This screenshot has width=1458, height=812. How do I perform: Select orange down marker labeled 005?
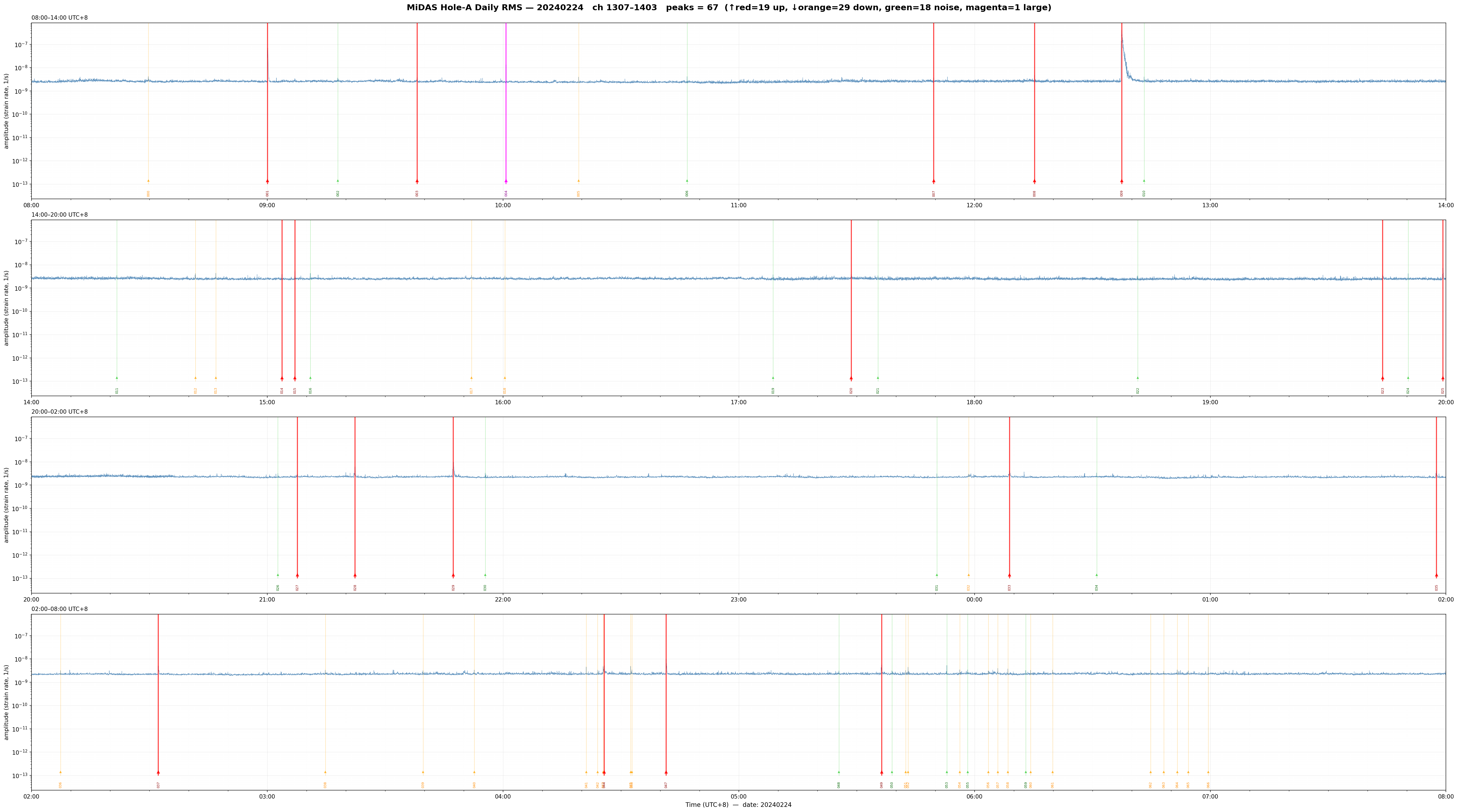click(578, 181)
